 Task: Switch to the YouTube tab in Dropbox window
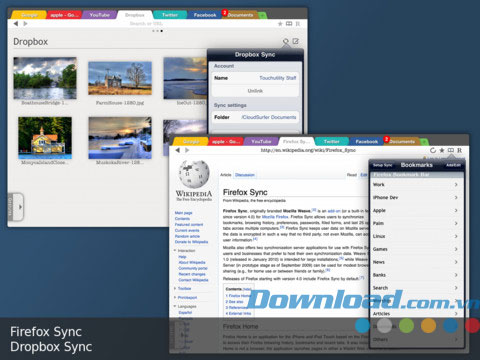pos(99,15)
